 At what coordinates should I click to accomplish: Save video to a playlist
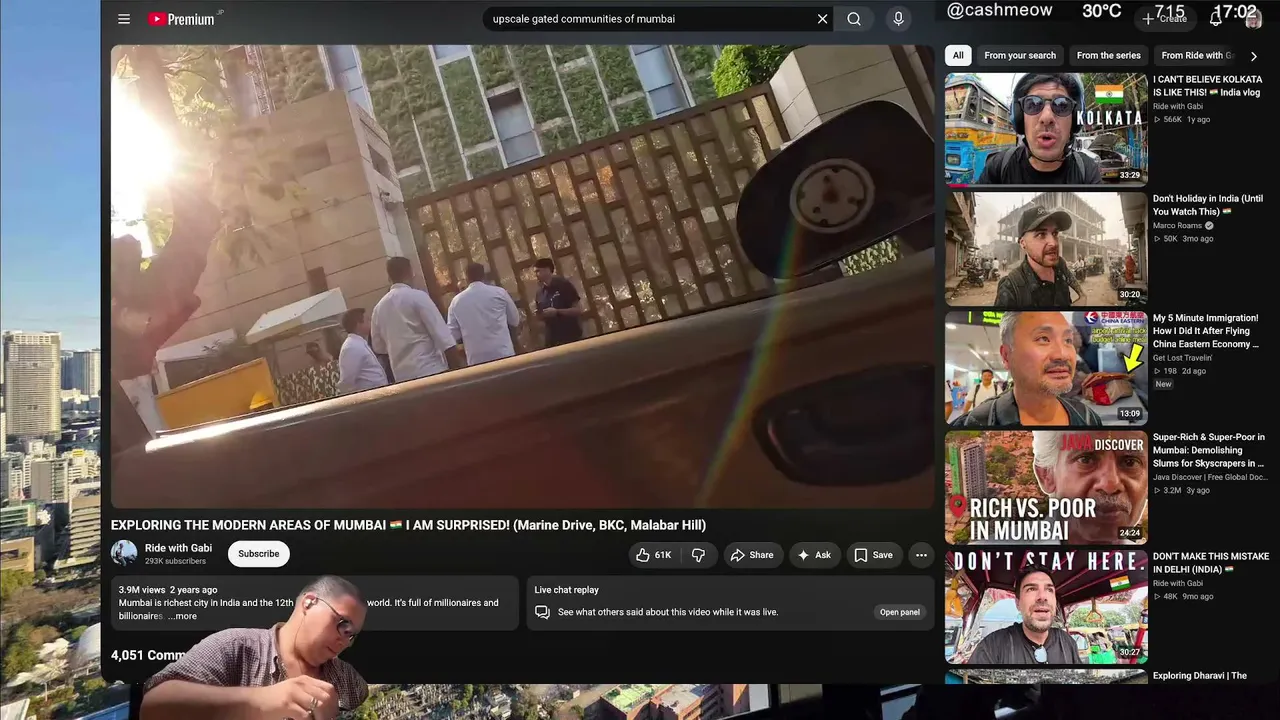tap(873, 555)
